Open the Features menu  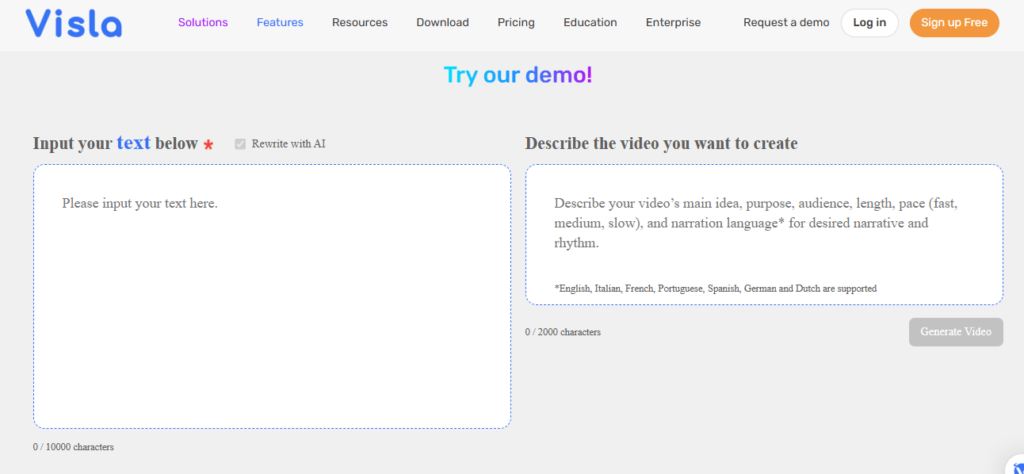tap(280, 22)
